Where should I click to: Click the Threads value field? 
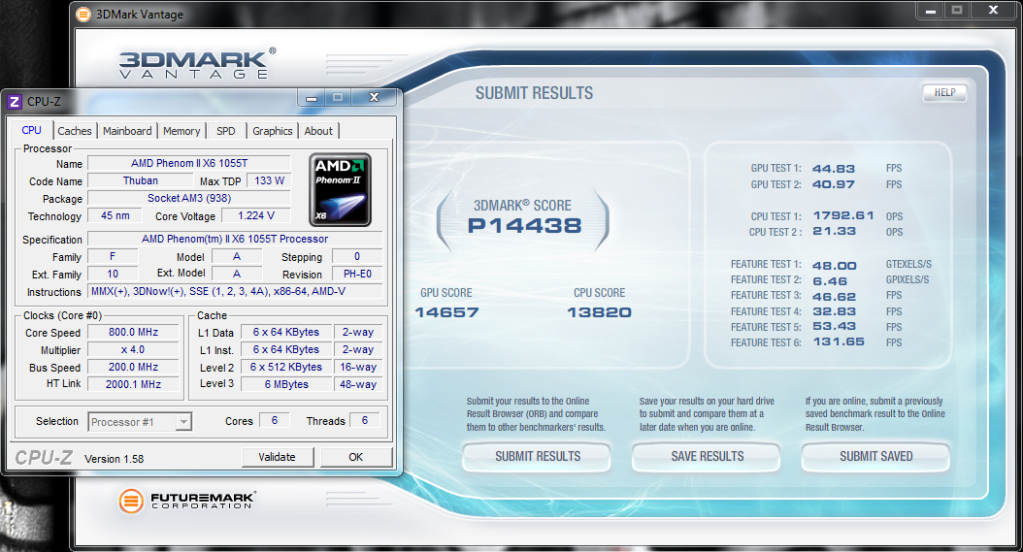pos(365,421)
